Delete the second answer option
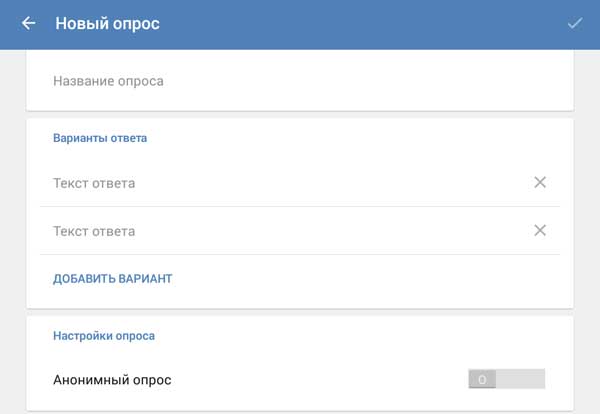Viewport: 600px width, 414px height. 540,230
